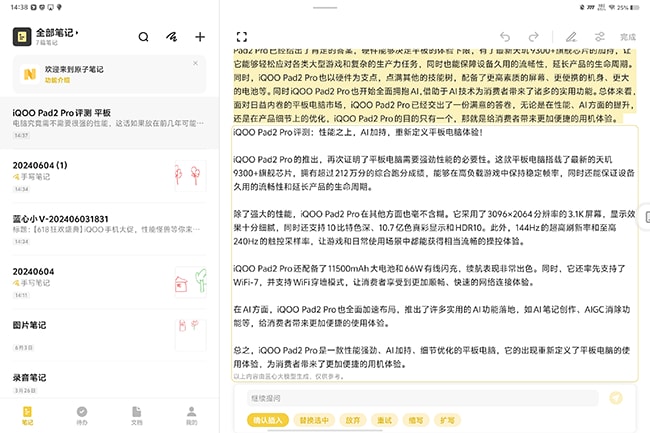Open the iQOO Pad2 Pro评测 平板 note

tap(109, 123)
